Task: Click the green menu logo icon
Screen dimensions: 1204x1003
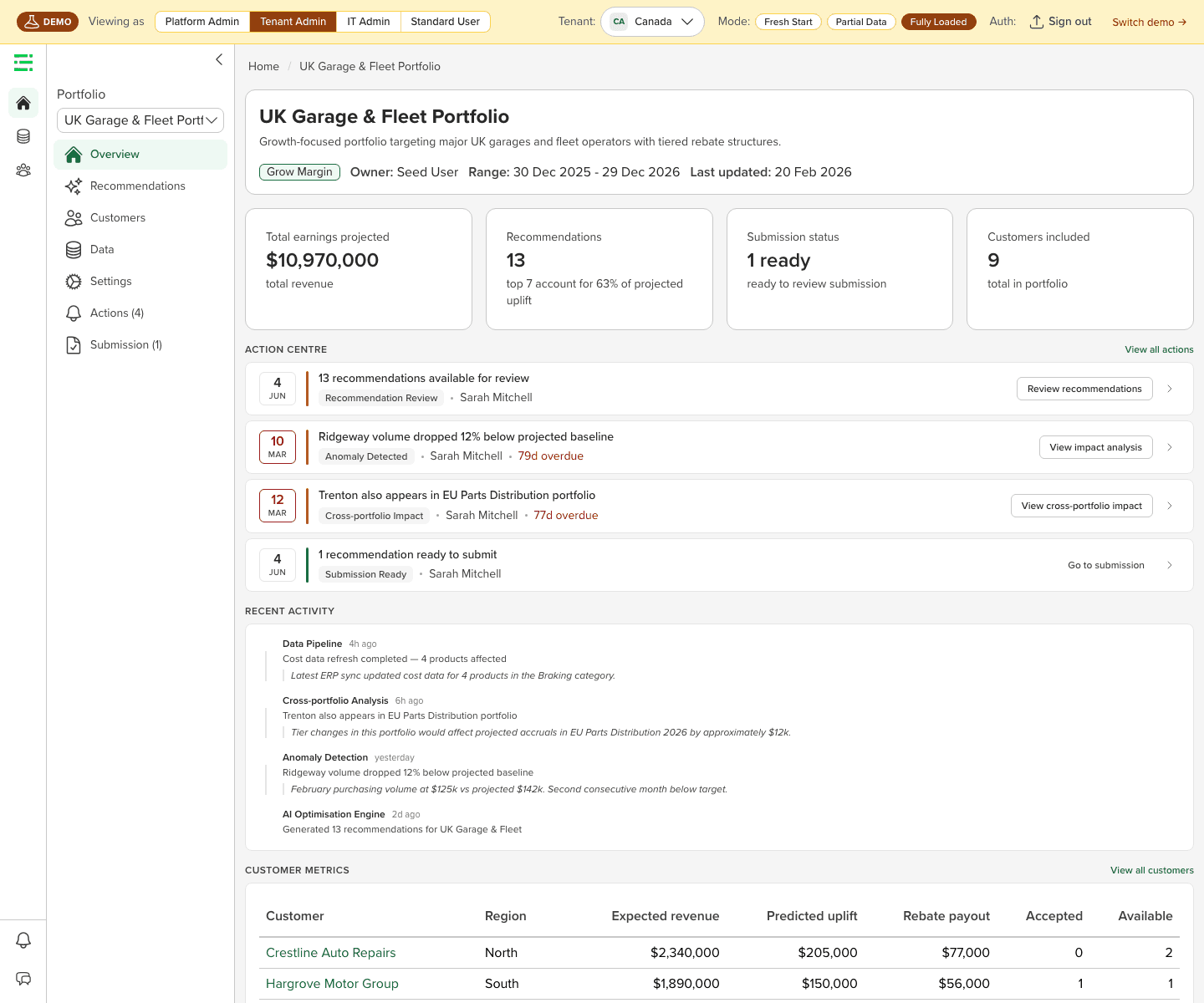Action: [23, 62]
